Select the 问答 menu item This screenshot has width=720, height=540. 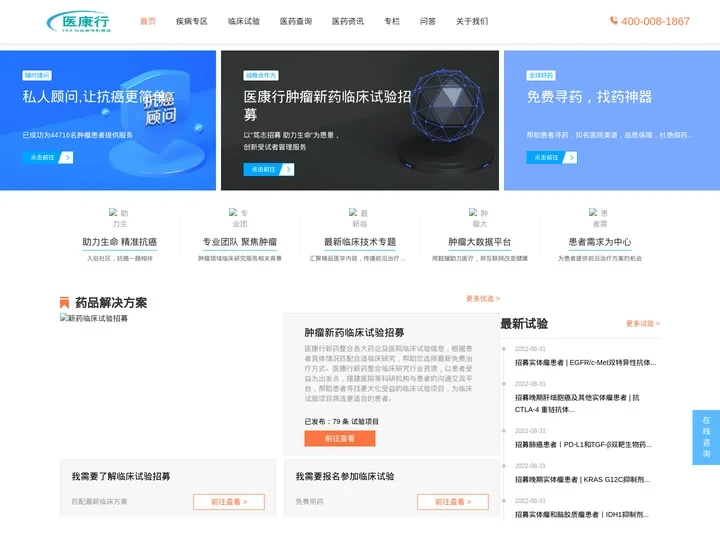point(428,21)
